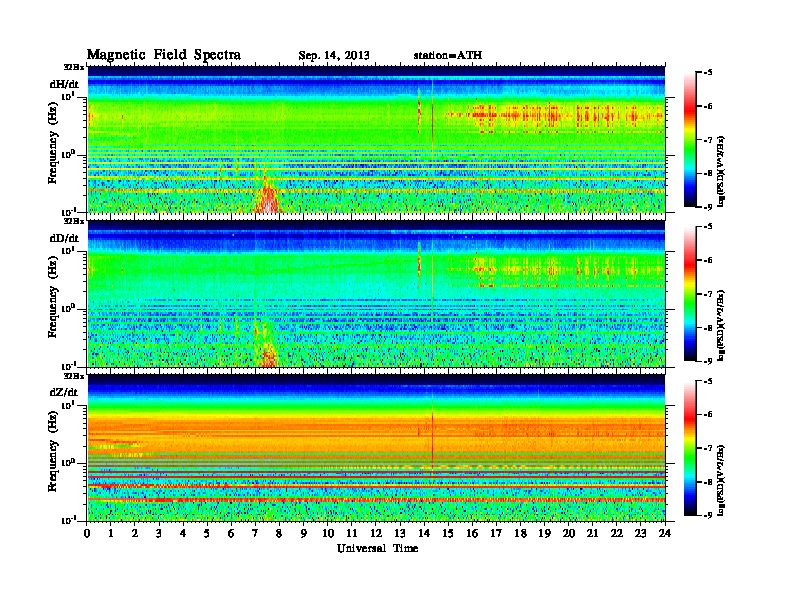Click hour 3 tick label on time axis
This screenshot has height=612, width=792.
pyautogui.click(x=159, y=534)
